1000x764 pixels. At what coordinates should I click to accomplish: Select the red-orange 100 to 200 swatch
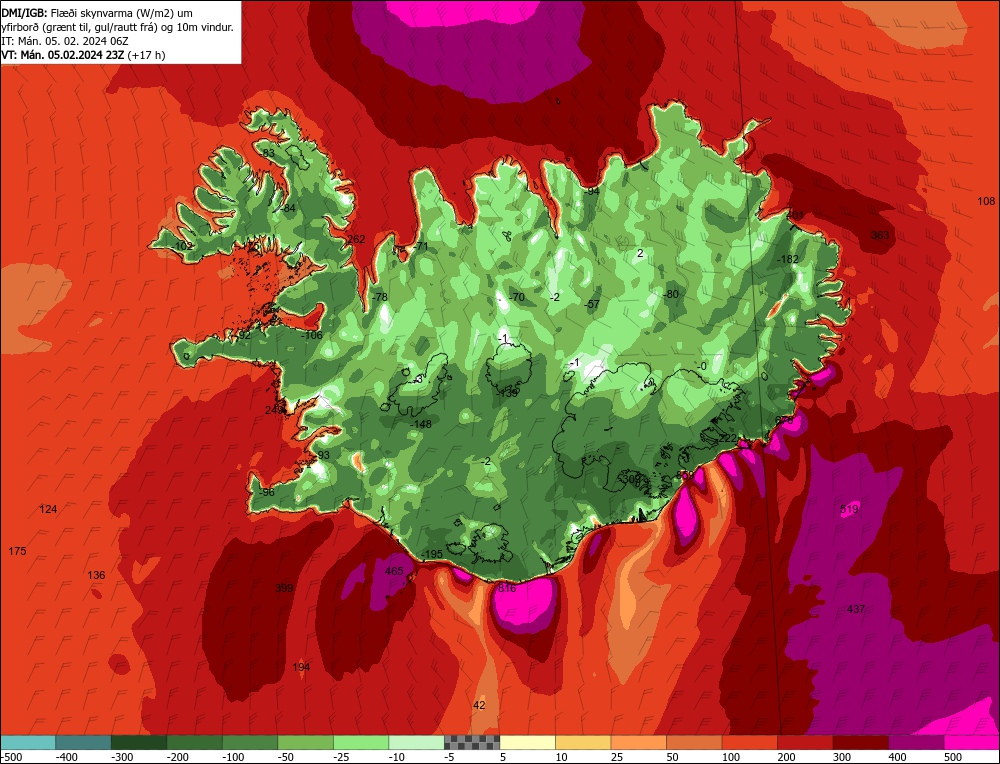(749, 742)
